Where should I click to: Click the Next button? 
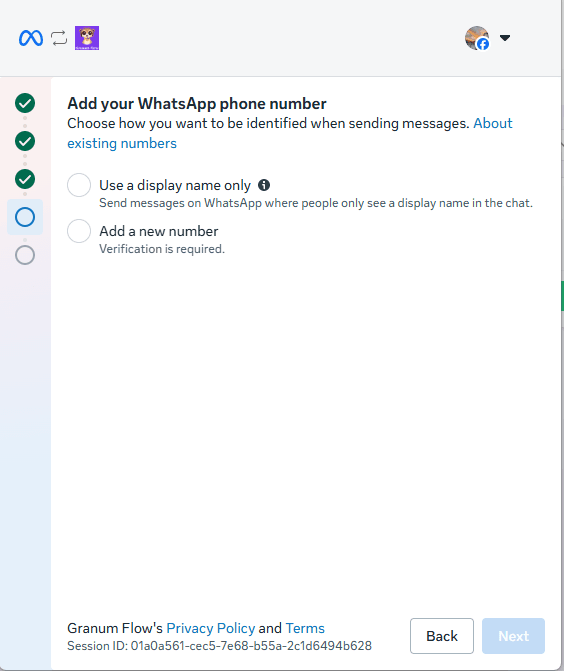[514, 636]
